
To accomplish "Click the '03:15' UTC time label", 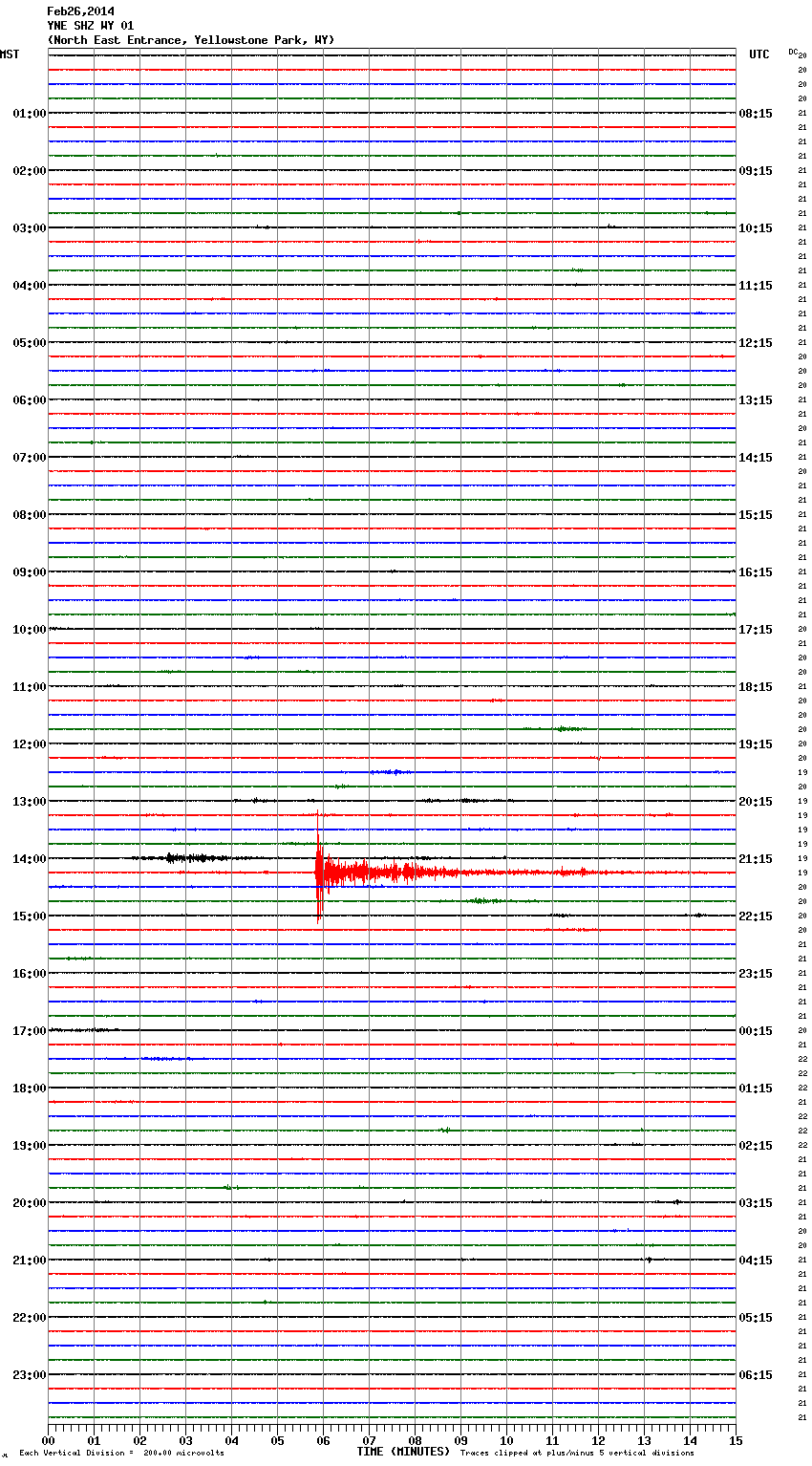I will point(756,1203).
